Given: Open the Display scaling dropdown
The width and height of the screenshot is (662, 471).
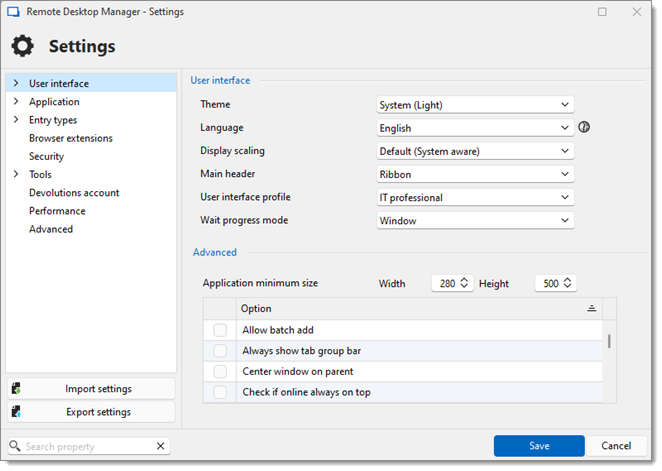Looking at the screenshot, I should click(475, 151).
